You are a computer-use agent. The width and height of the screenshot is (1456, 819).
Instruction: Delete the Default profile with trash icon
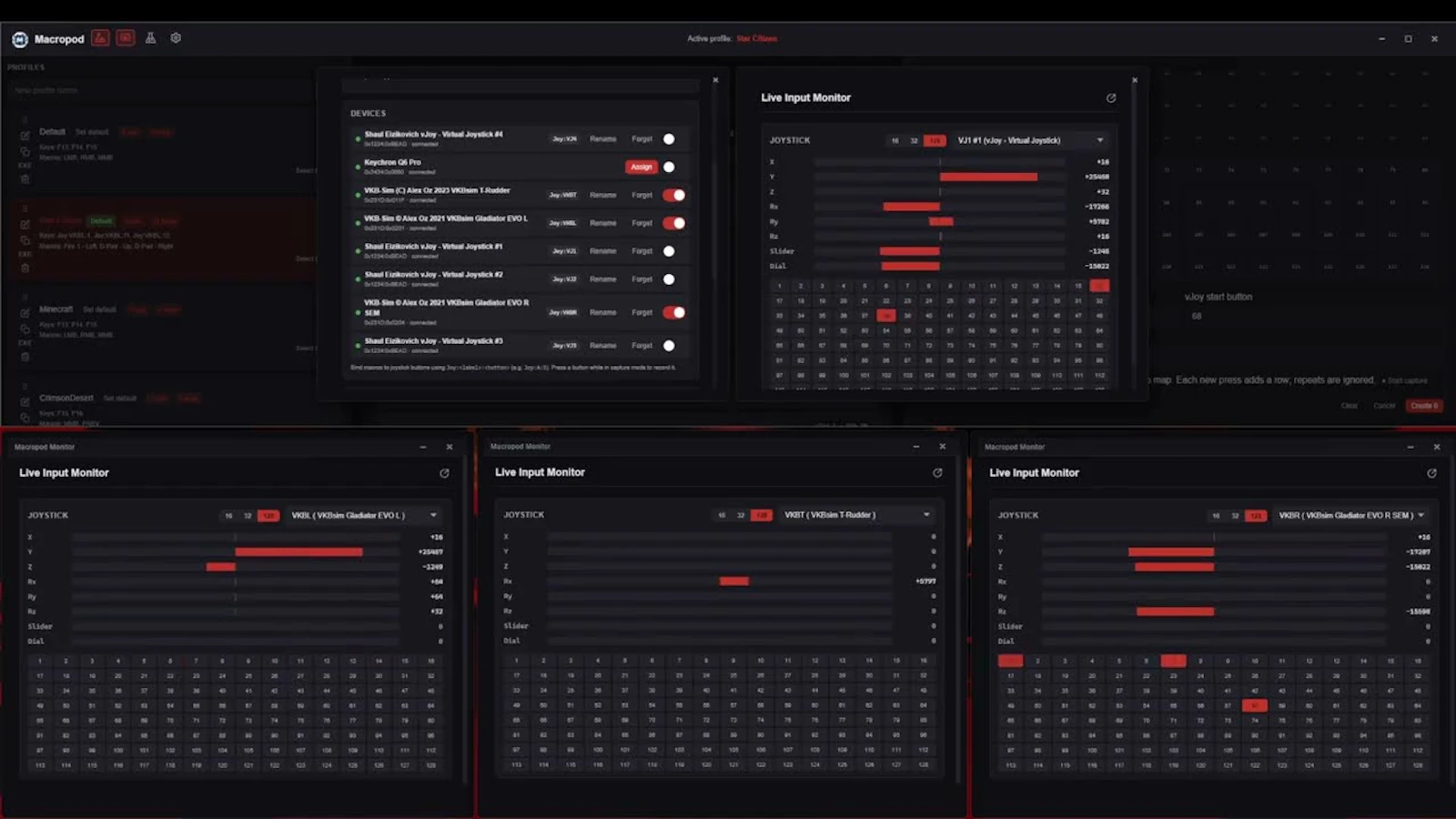point(25,179)
